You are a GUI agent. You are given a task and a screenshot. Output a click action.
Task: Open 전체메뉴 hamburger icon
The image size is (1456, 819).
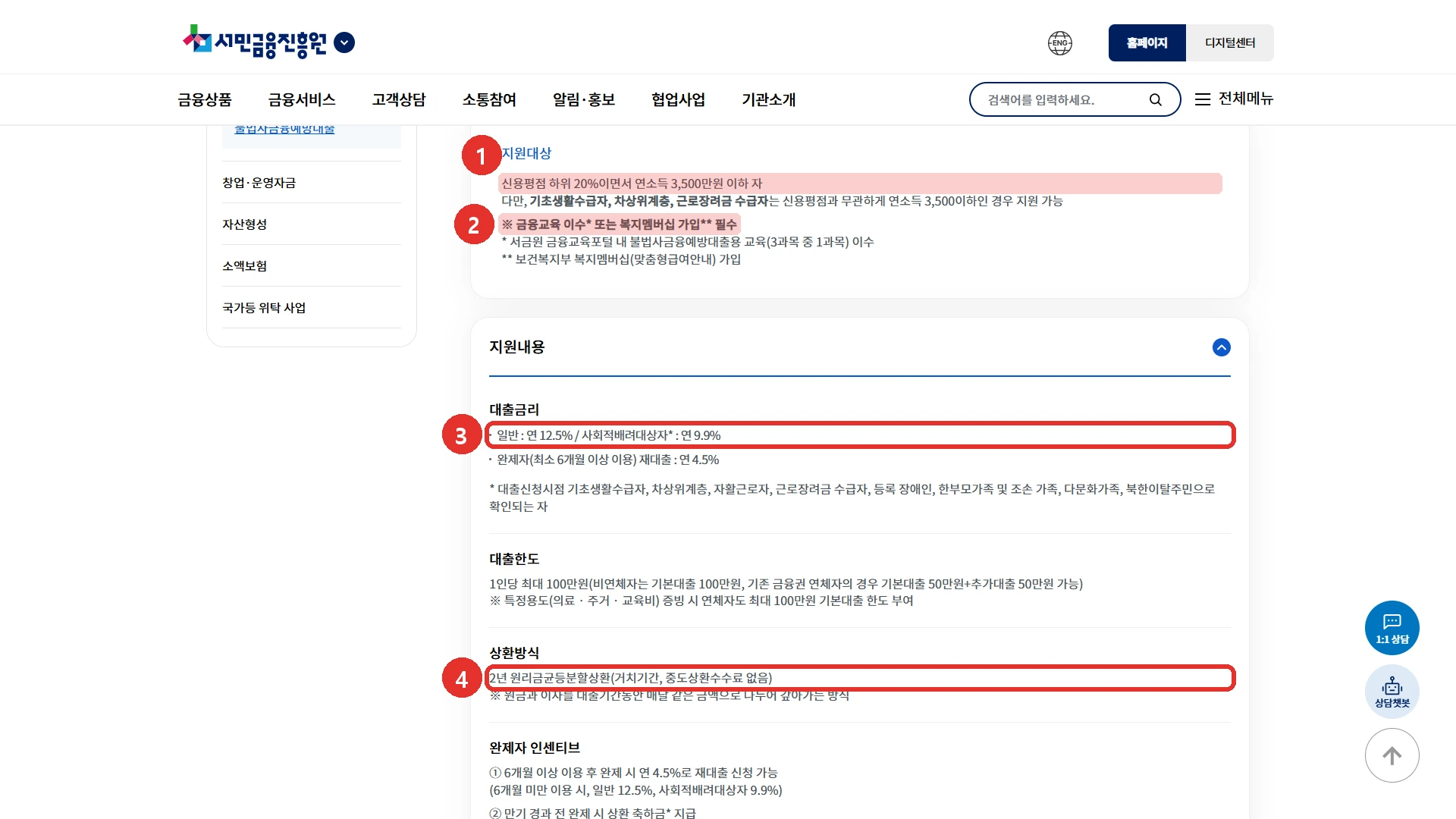click(1203, 99)
